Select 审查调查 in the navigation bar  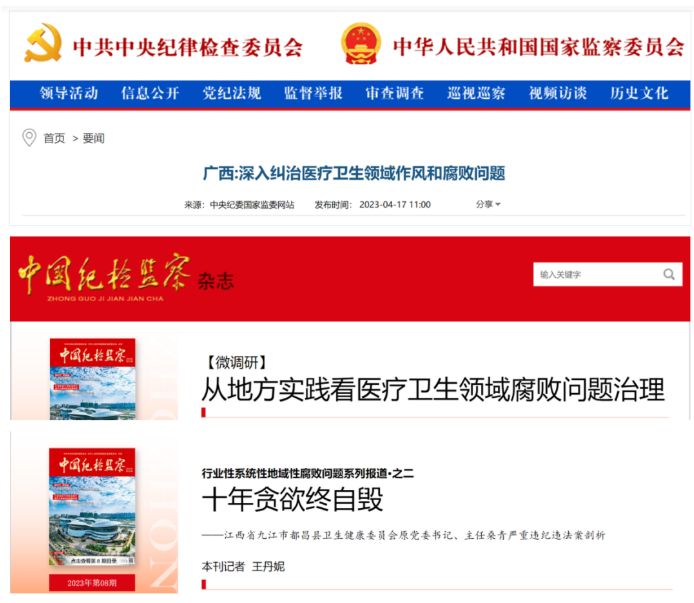tap(395, 93)
